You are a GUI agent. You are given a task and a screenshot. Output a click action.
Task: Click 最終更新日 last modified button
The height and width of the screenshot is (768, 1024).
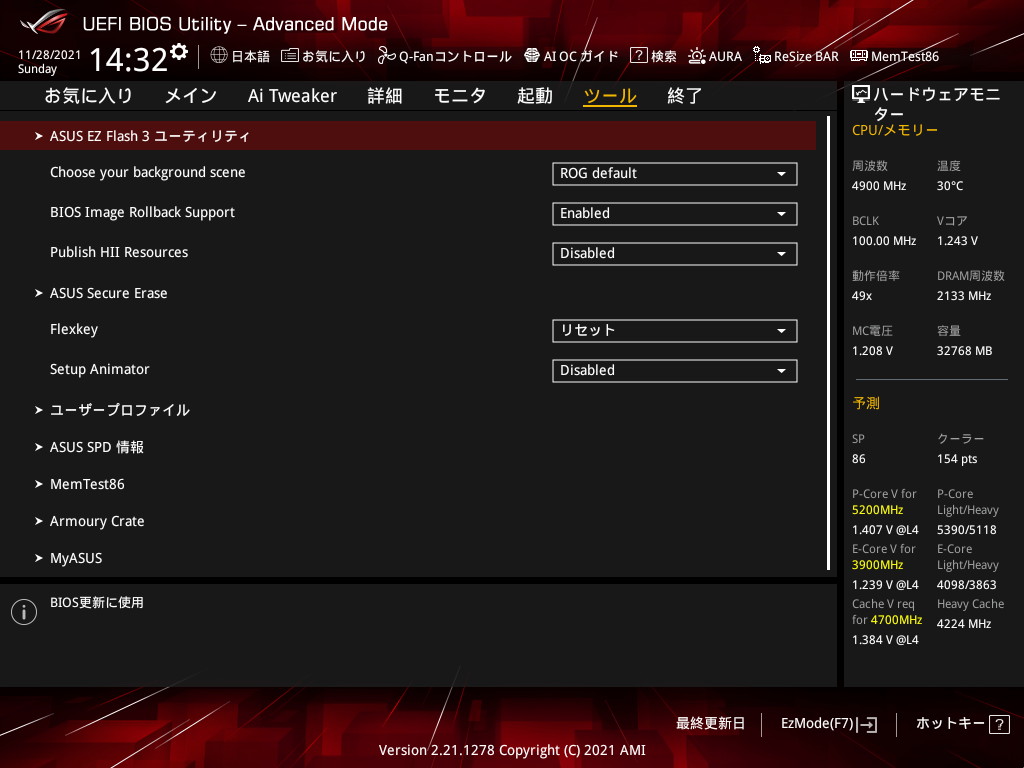(x=711, y=724)
